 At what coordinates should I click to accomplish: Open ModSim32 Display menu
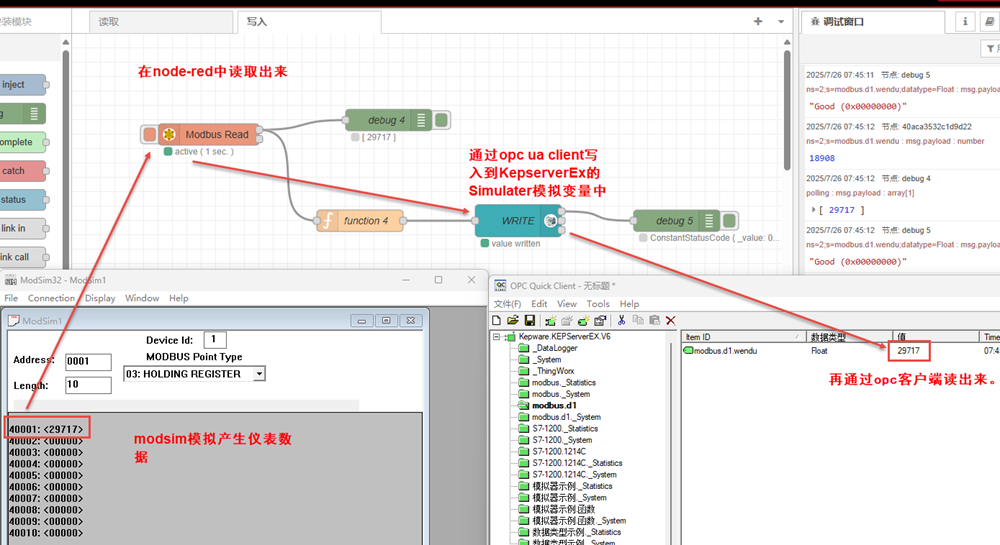click(x=100, y=298)
